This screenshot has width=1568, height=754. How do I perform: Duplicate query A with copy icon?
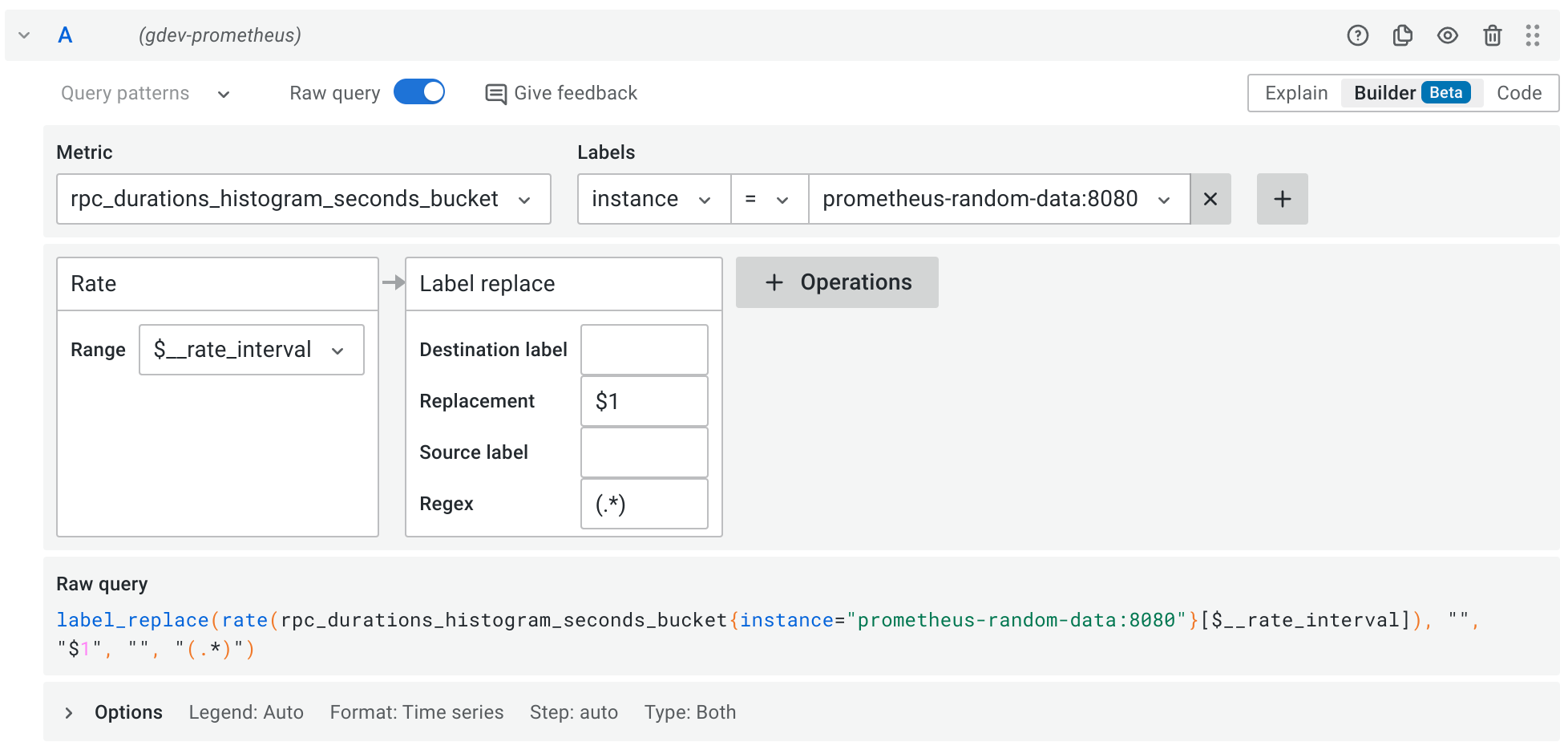1402,35
